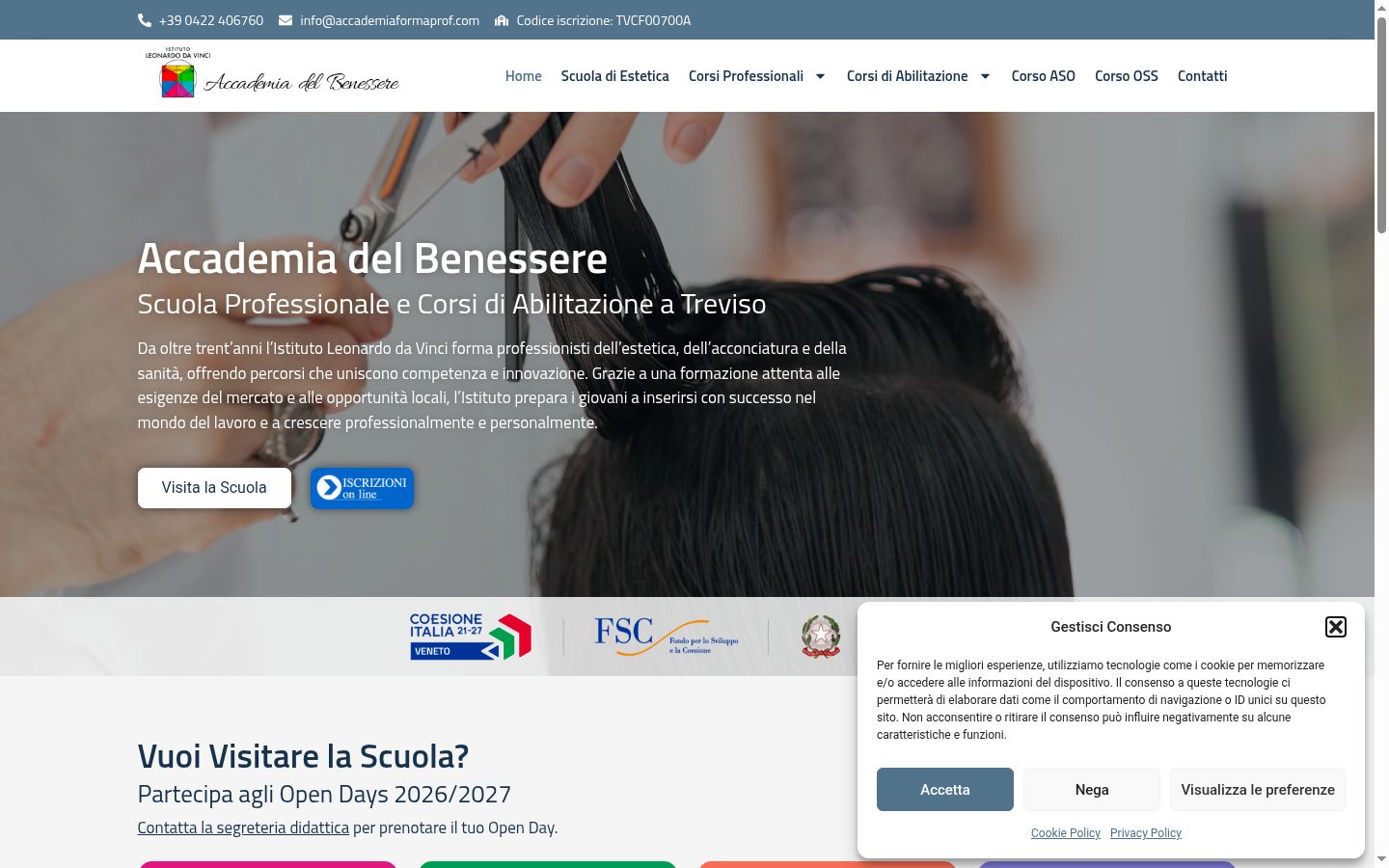The image size is (1389, 868).
Task: Click the Gestisci Consenso dialog title
Action: 1111,627
